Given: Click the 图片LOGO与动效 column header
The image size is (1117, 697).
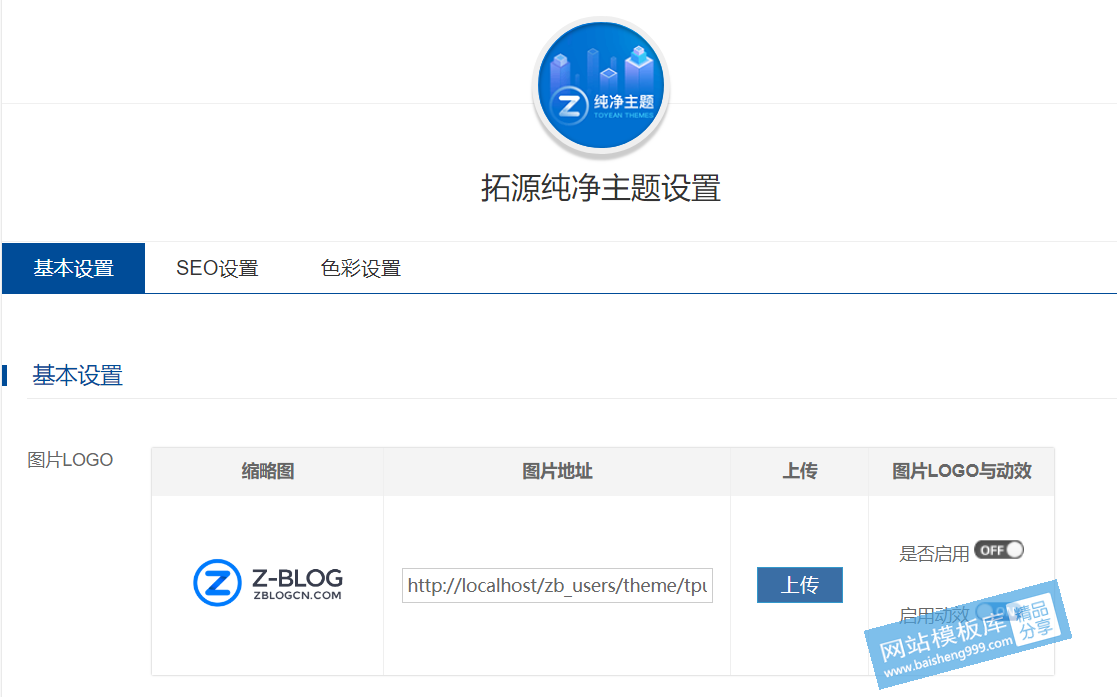Looking at the screenshot, I should (x=962, y=471).
